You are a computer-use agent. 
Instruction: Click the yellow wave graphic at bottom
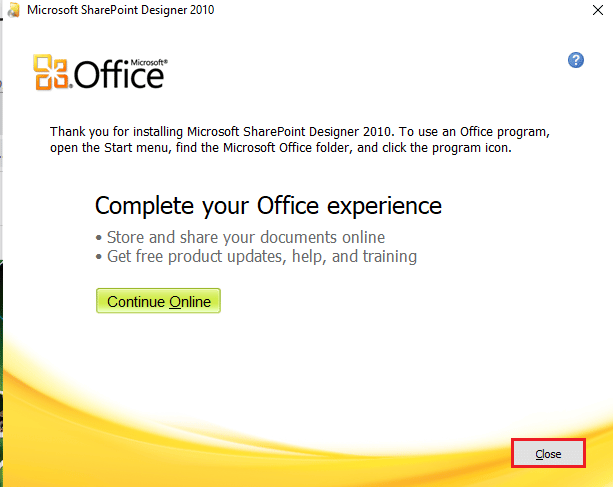[300, 420]
